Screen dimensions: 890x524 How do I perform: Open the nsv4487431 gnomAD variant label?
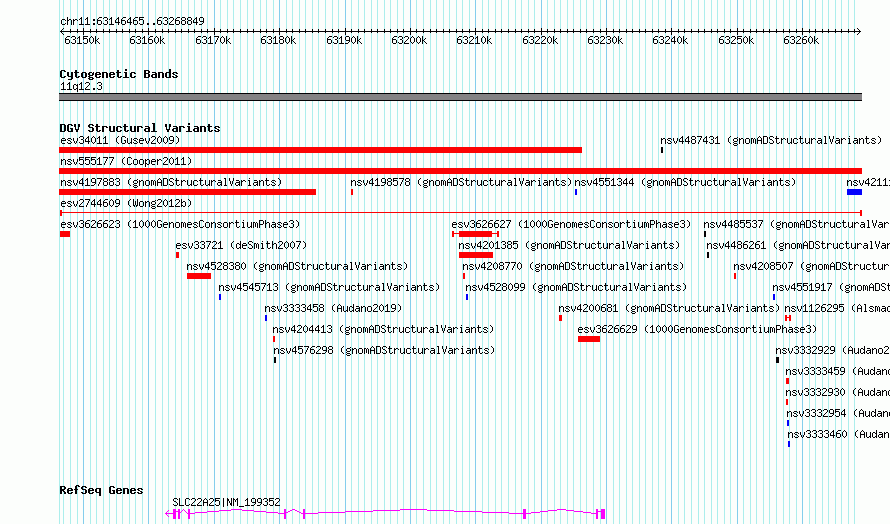coord(771,140)
